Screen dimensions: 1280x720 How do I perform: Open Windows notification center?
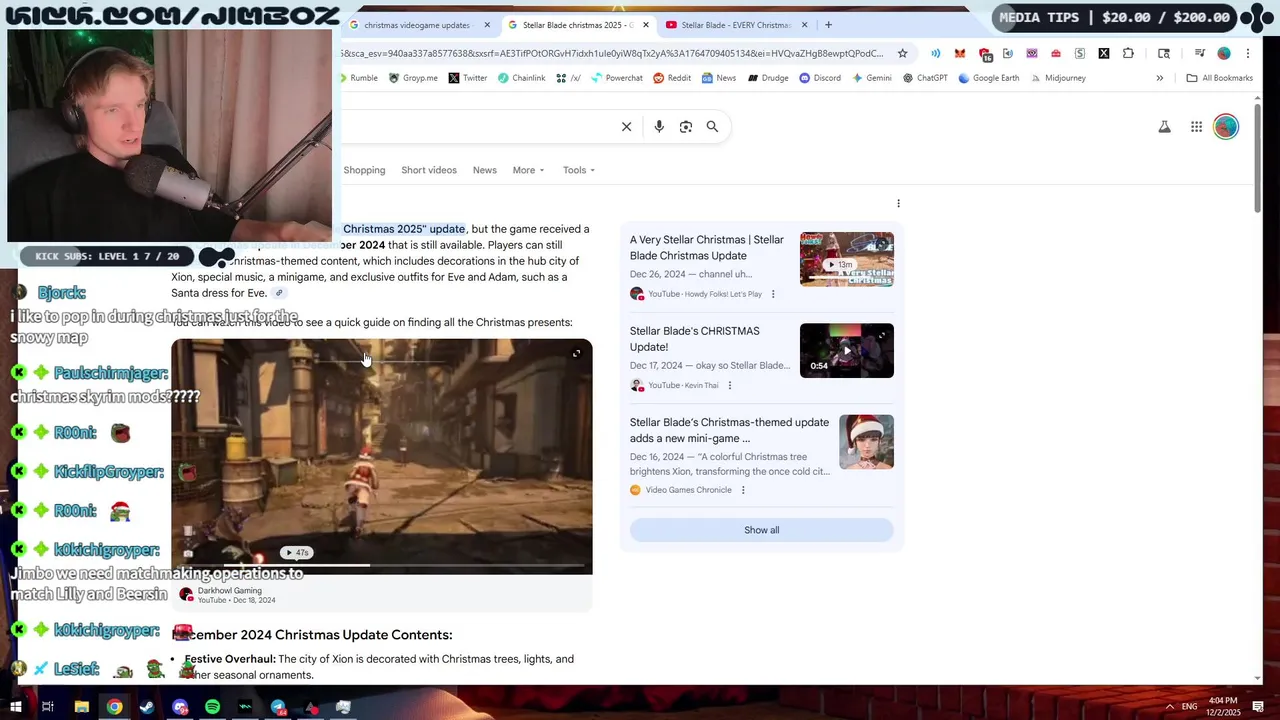click(x=1259, y=707)
